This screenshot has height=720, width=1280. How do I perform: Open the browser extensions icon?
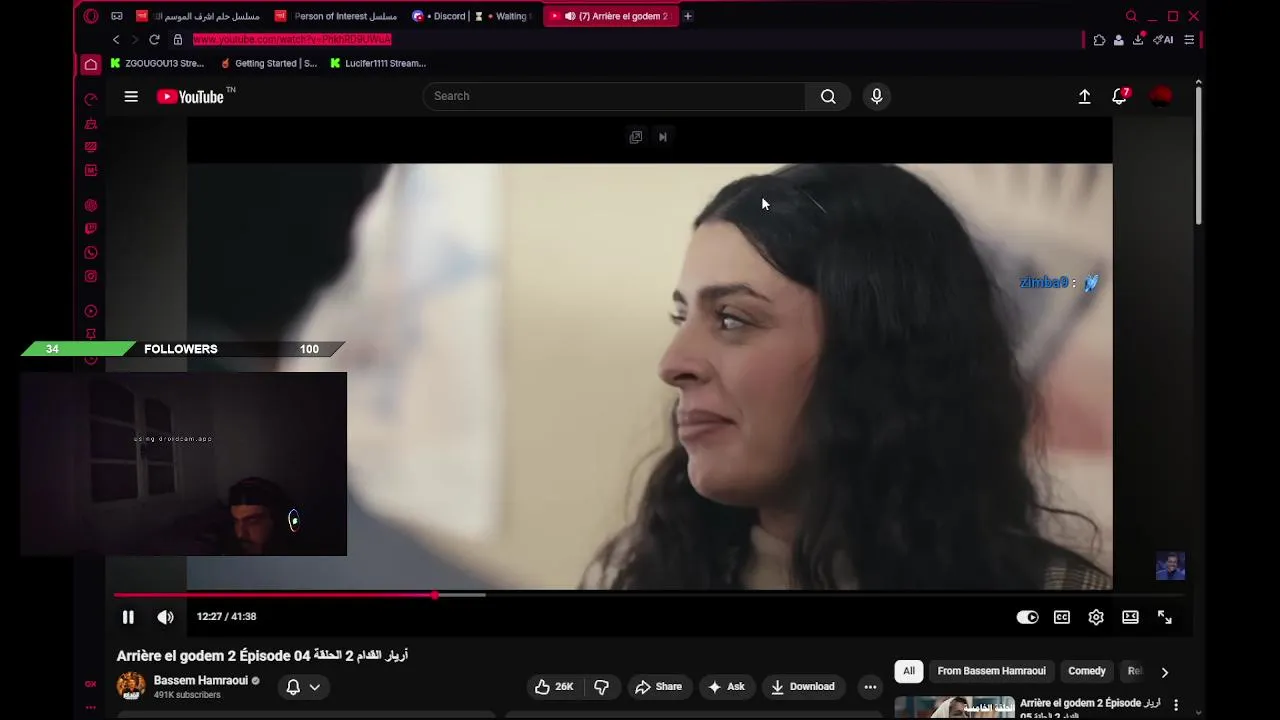pyautogui.click(x=1099, y=40)
